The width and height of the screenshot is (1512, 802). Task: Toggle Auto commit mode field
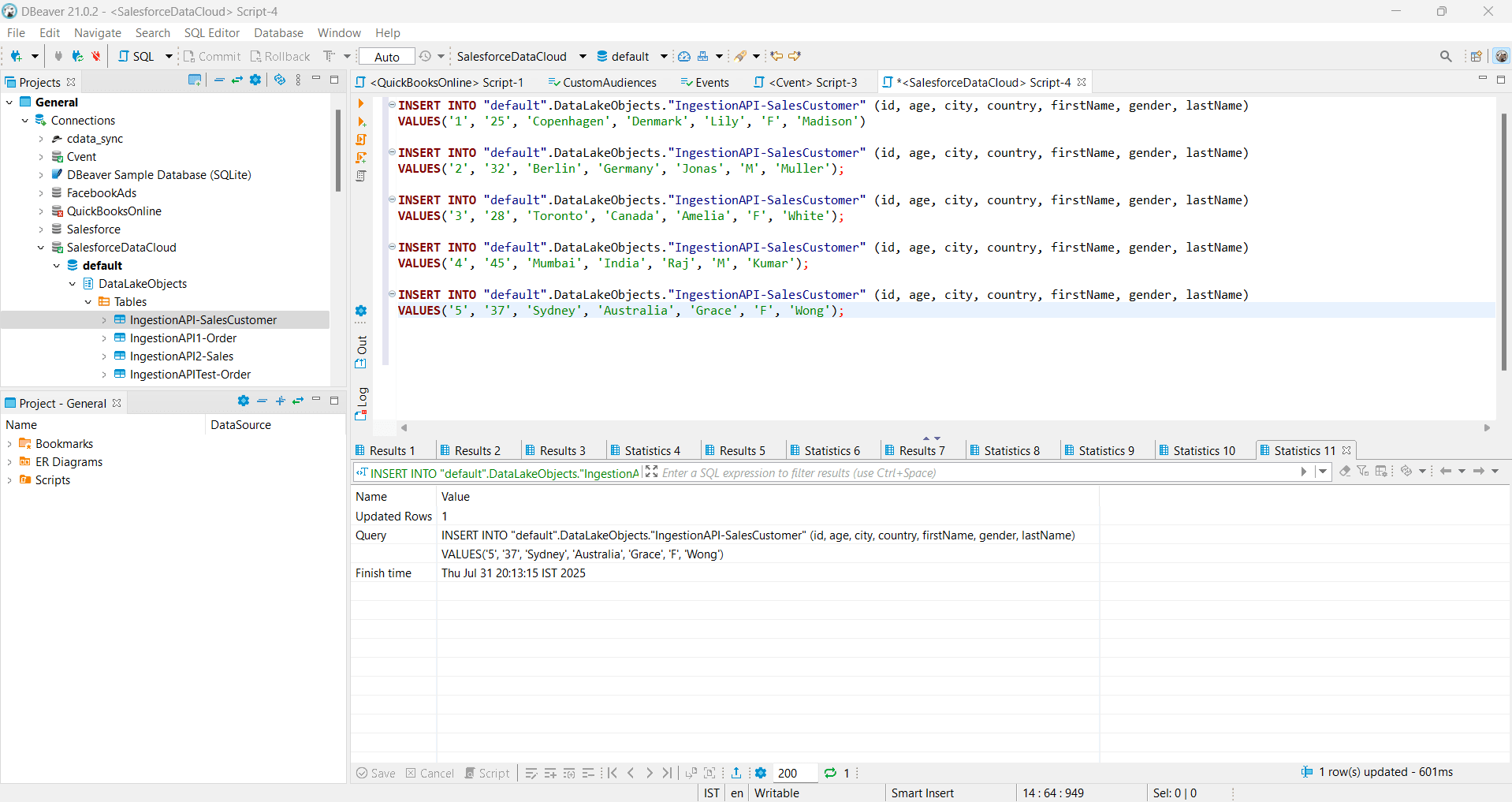[386, 57]
